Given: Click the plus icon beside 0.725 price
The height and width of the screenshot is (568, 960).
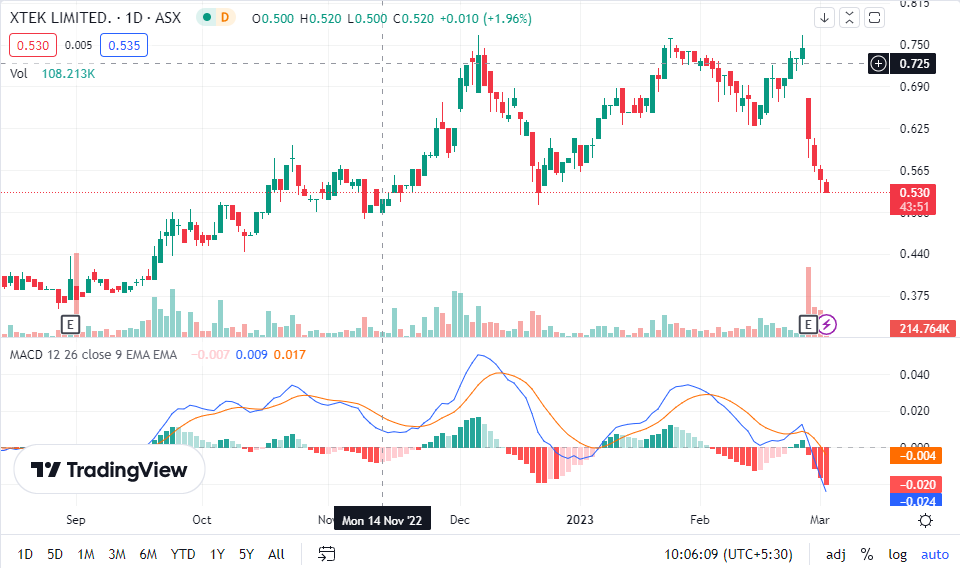Looking at the screenshot, I should tap(878, 64).
